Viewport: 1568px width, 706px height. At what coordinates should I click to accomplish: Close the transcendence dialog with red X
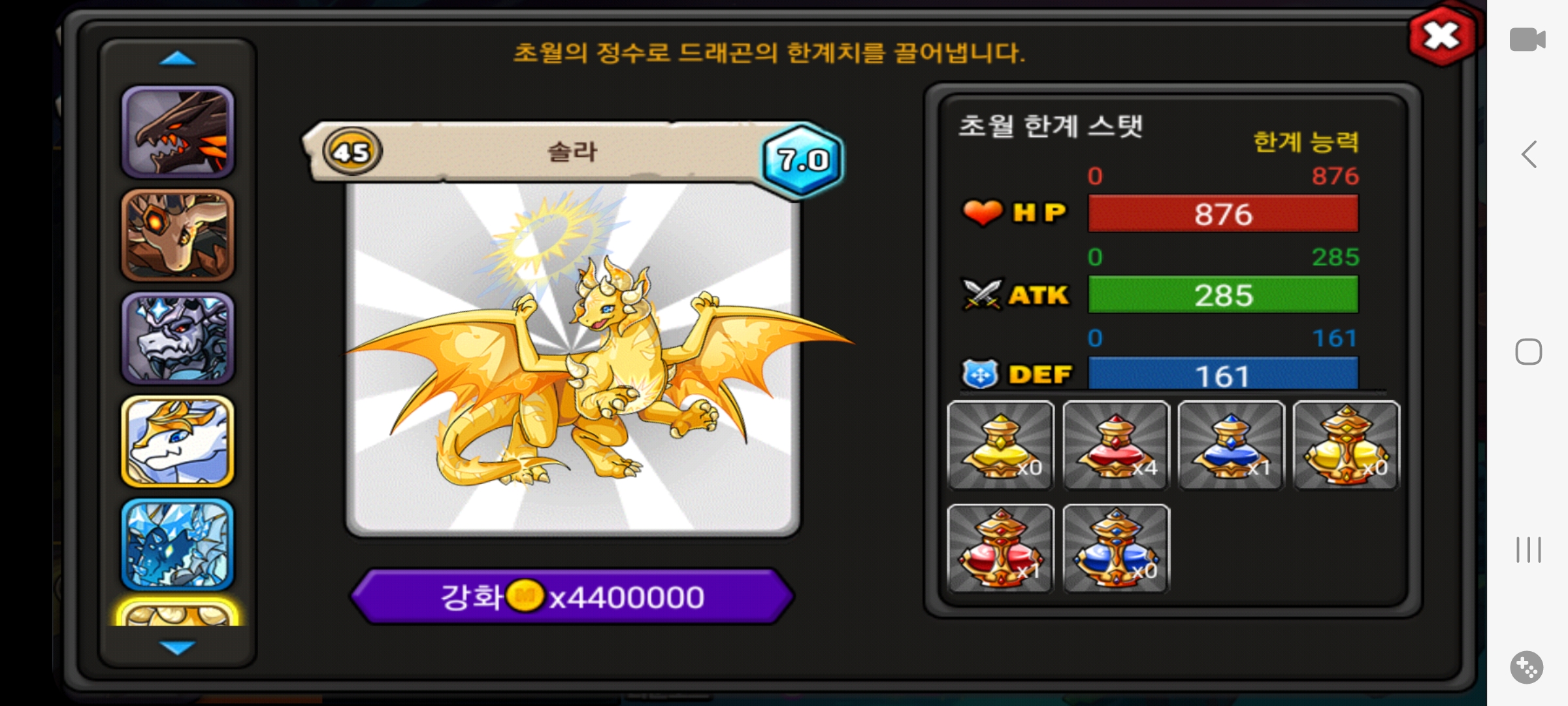coord(1441,37)
